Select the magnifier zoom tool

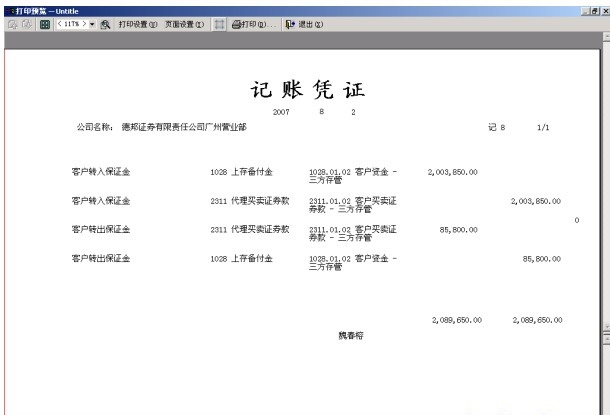click(105, 22)
